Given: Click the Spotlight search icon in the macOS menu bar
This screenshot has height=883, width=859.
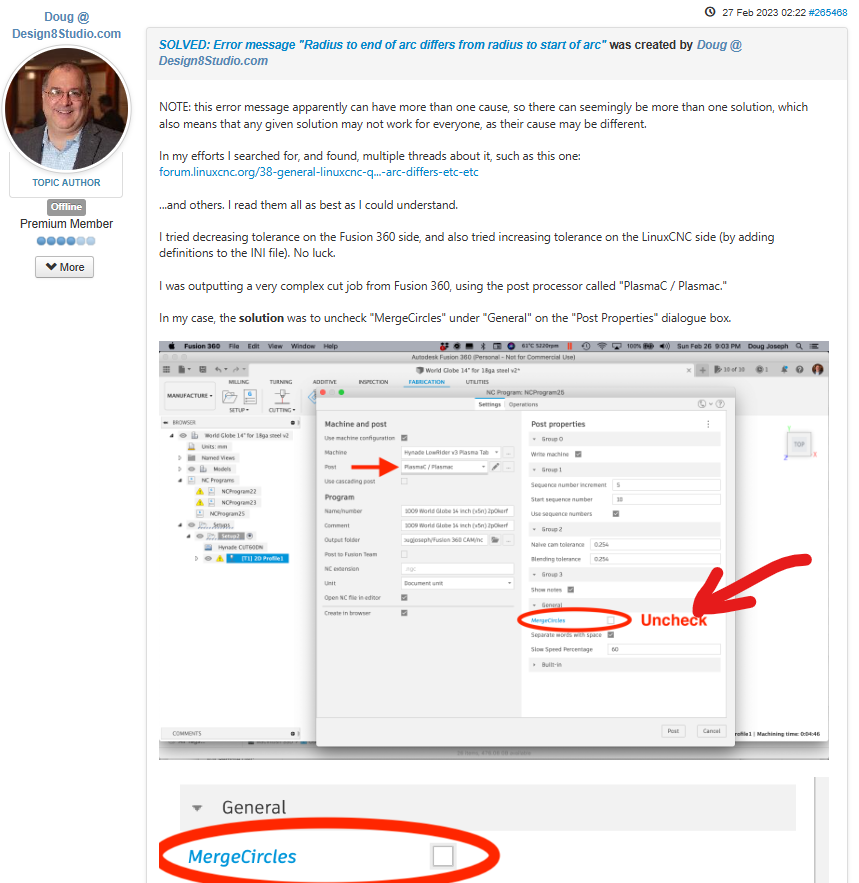Looking at the screenshot, I should click(799, 346).
